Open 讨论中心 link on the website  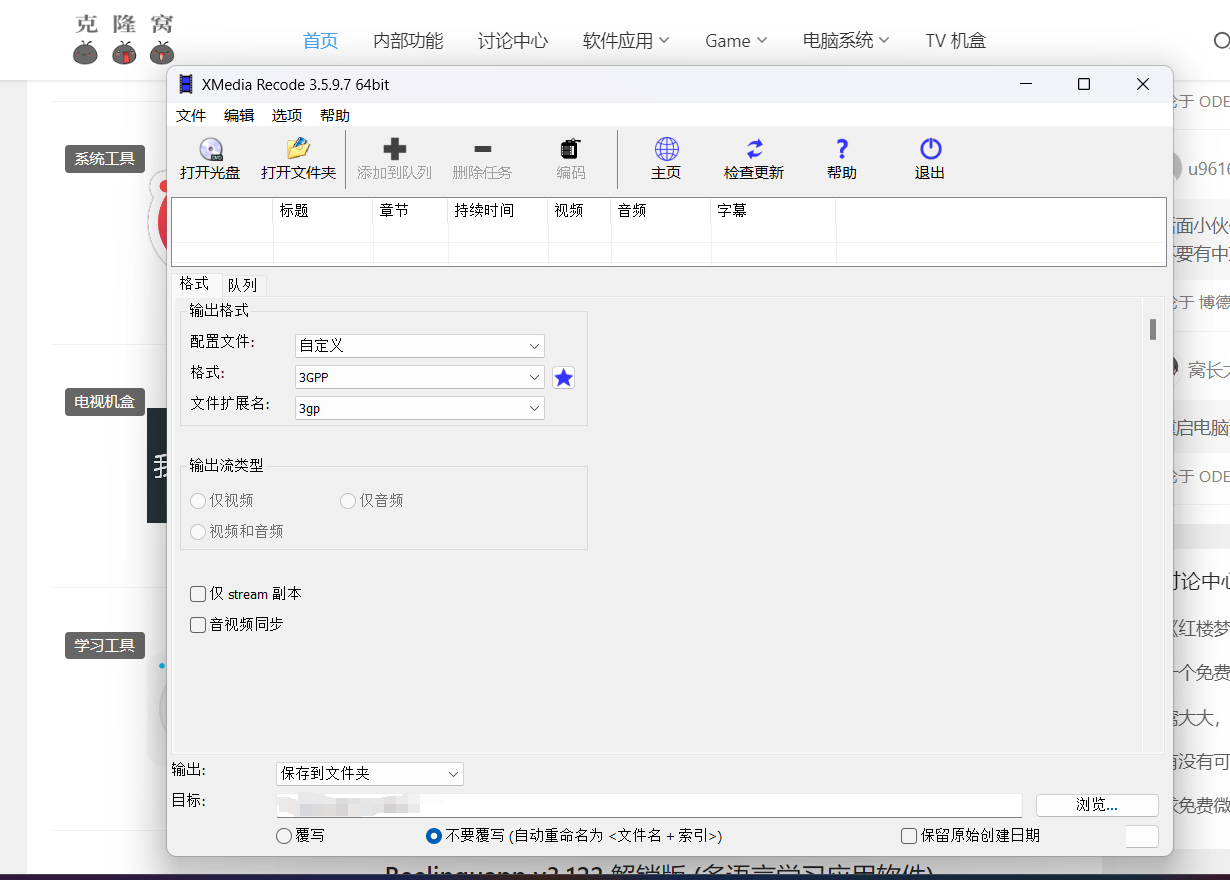(513, 41)
